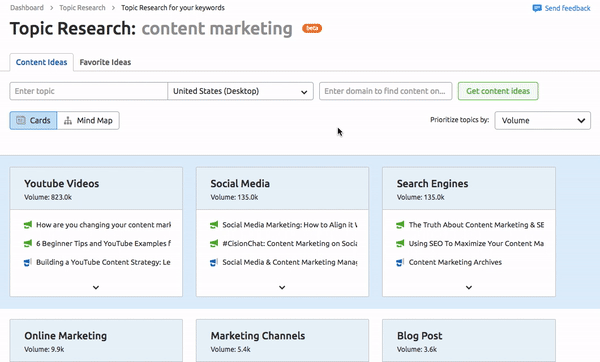
Task: Expand the Social Media card chevron
Action: (x=282, y=287)
